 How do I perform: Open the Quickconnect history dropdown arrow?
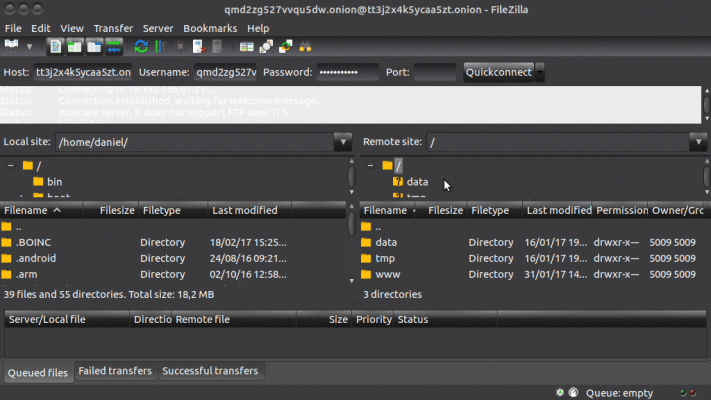coord(540,72)
